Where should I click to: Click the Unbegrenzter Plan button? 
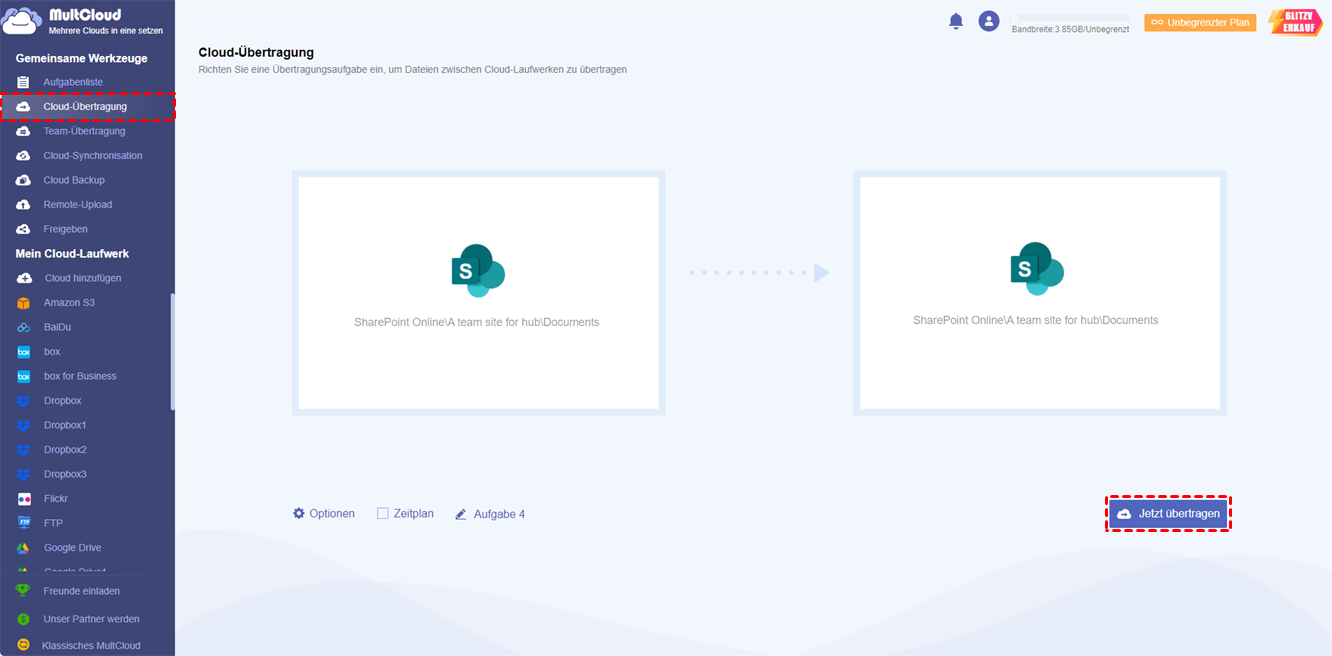pos(1200,22)
